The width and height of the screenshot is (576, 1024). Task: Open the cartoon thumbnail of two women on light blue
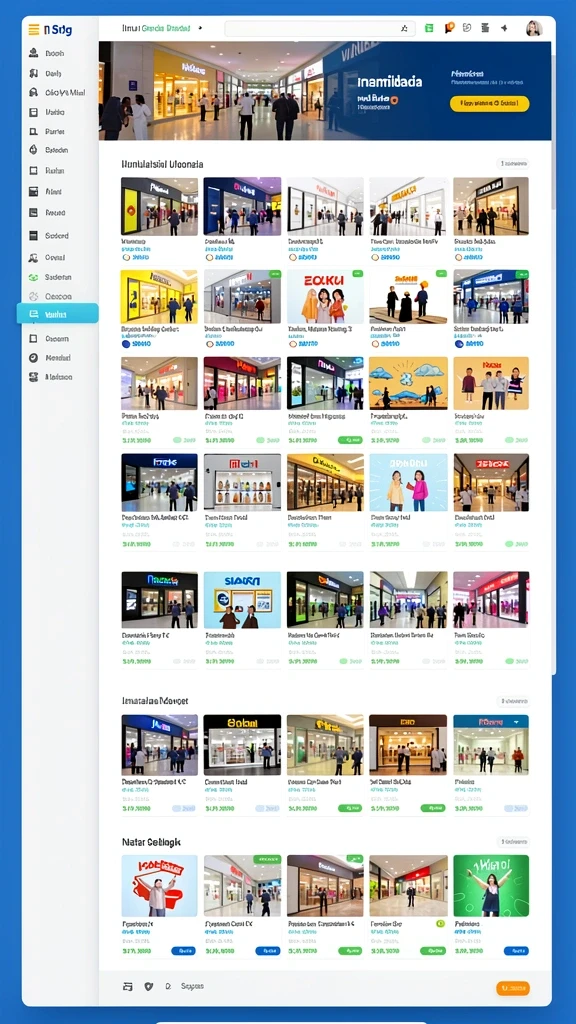pyautogui.click(x=408, y=483)
